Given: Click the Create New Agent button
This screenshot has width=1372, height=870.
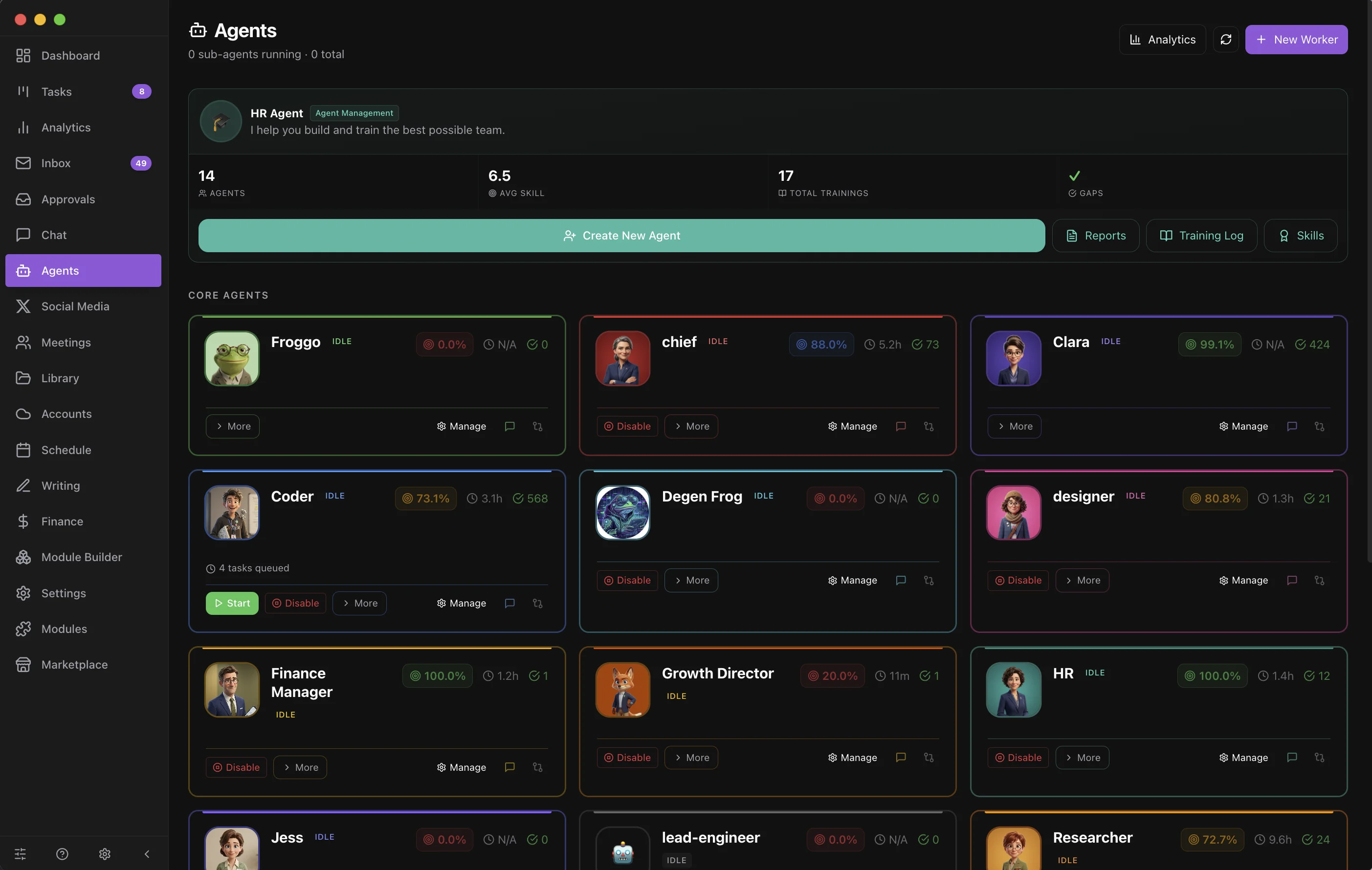Looking at the screenshot, I should pos(621,235).
